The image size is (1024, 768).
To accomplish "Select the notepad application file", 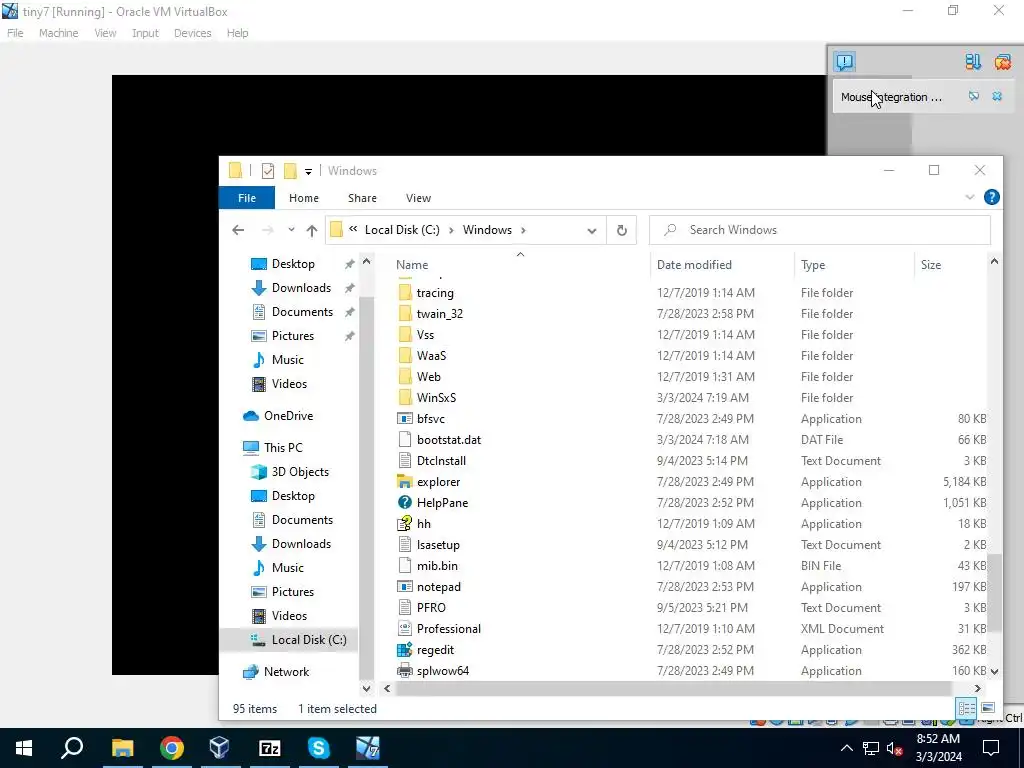I will 438,587.
